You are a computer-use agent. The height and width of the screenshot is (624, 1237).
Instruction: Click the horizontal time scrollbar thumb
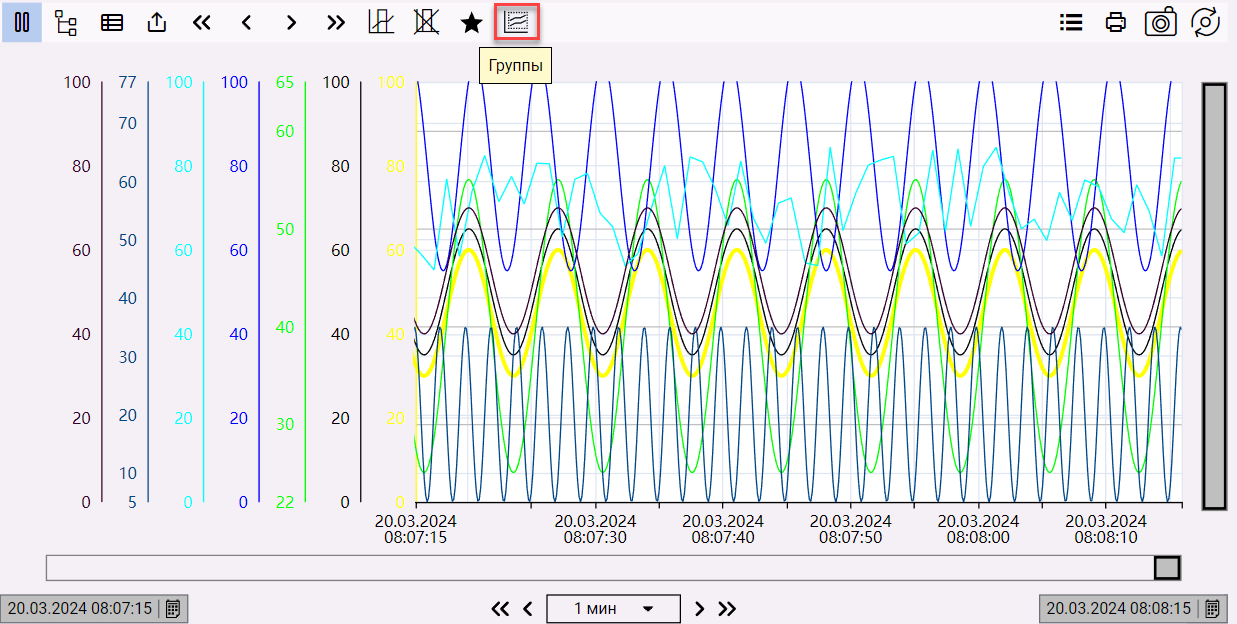click(1167, 568)
